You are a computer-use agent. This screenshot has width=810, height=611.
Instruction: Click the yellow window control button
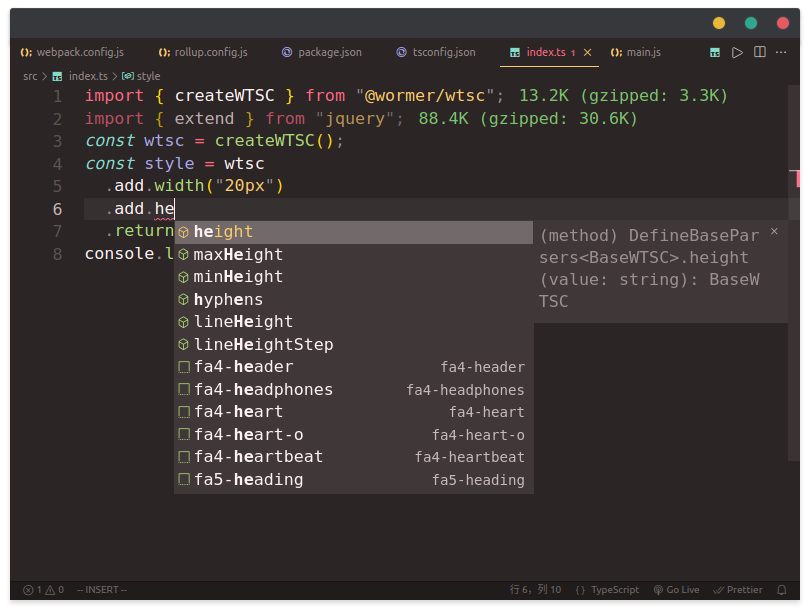pyautogui.click(x=719, y=23)
